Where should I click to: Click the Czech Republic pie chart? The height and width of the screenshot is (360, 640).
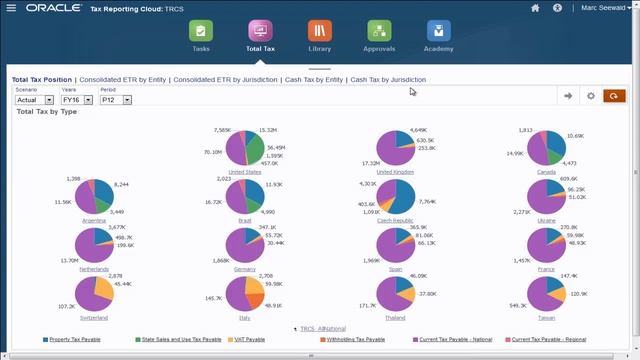pyautogui.click(x=396, y=197)
